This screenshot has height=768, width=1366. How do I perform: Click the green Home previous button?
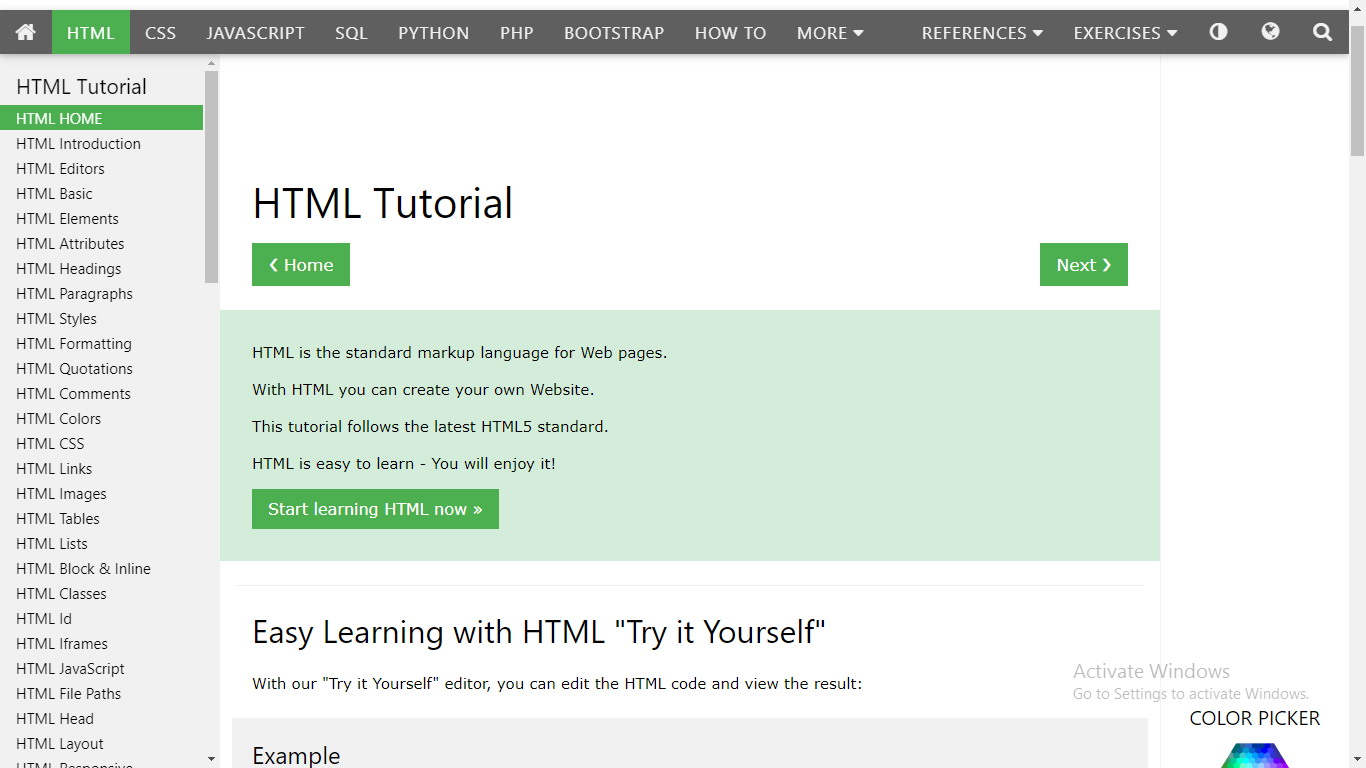point(301,265)
